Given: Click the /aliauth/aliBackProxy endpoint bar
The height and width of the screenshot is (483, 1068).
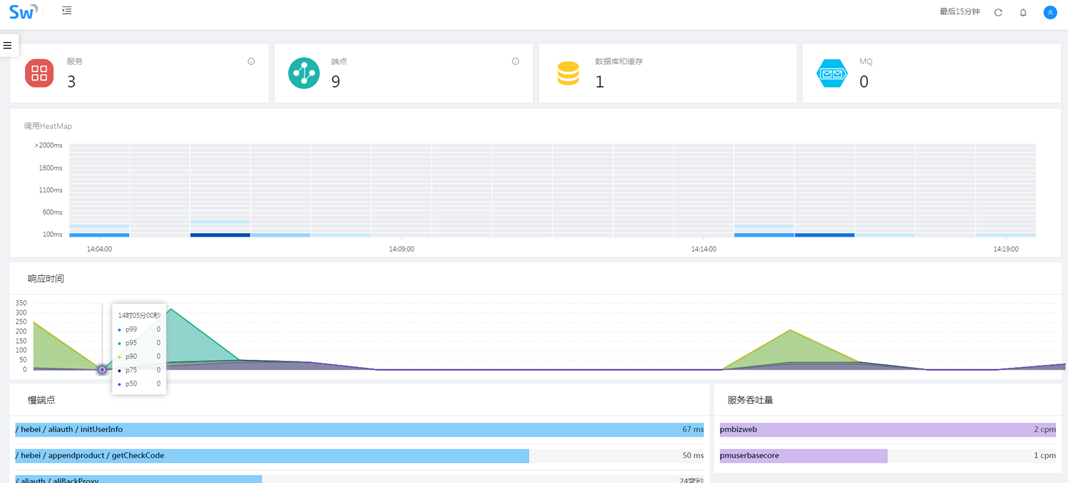Looking at the screenshot, I should click(138, 479).
